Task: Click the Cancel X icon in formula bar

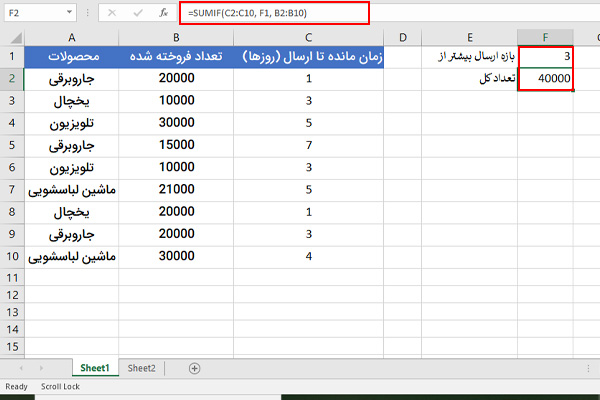Action: 111,15
